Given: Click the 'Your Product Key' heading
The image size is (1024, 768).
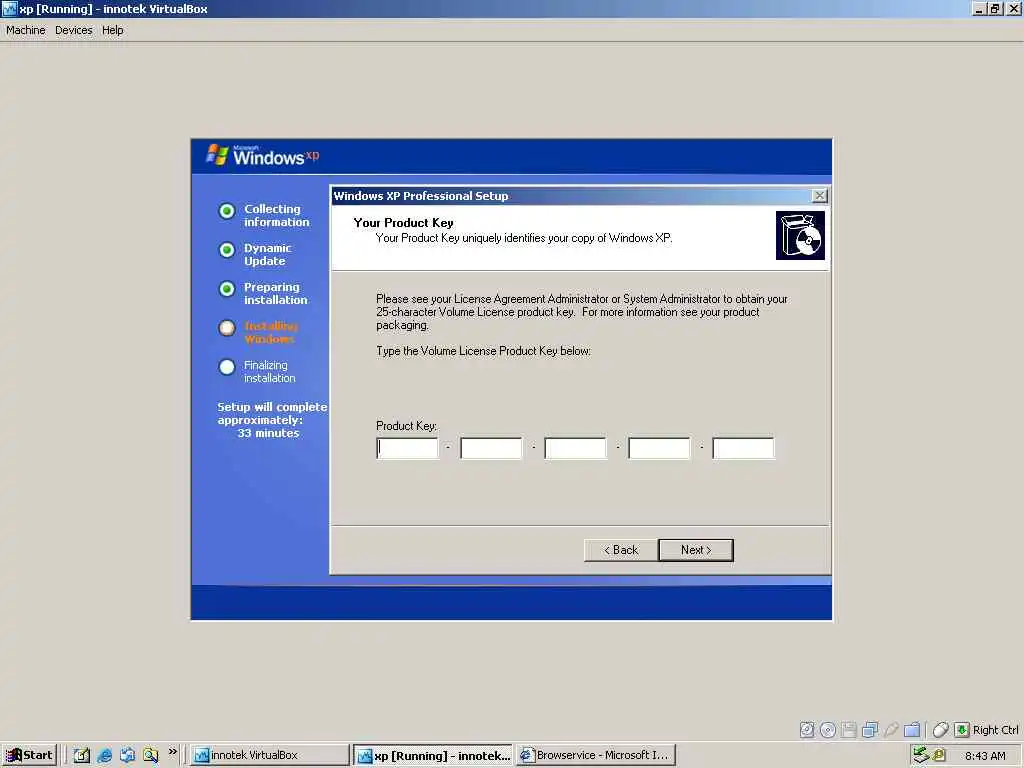Looking at the screenshot, I should 404,222.
